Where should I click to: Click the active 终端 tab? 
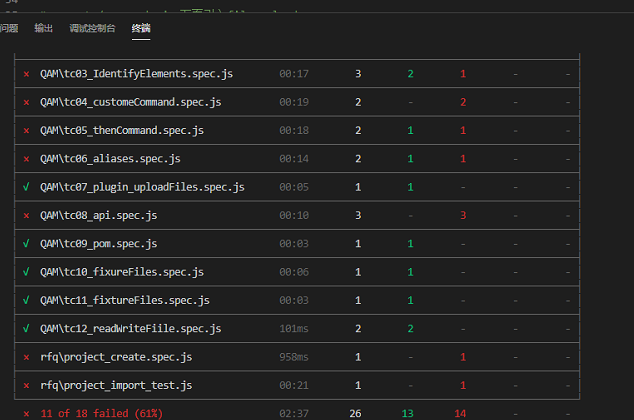tap(141, 29)
